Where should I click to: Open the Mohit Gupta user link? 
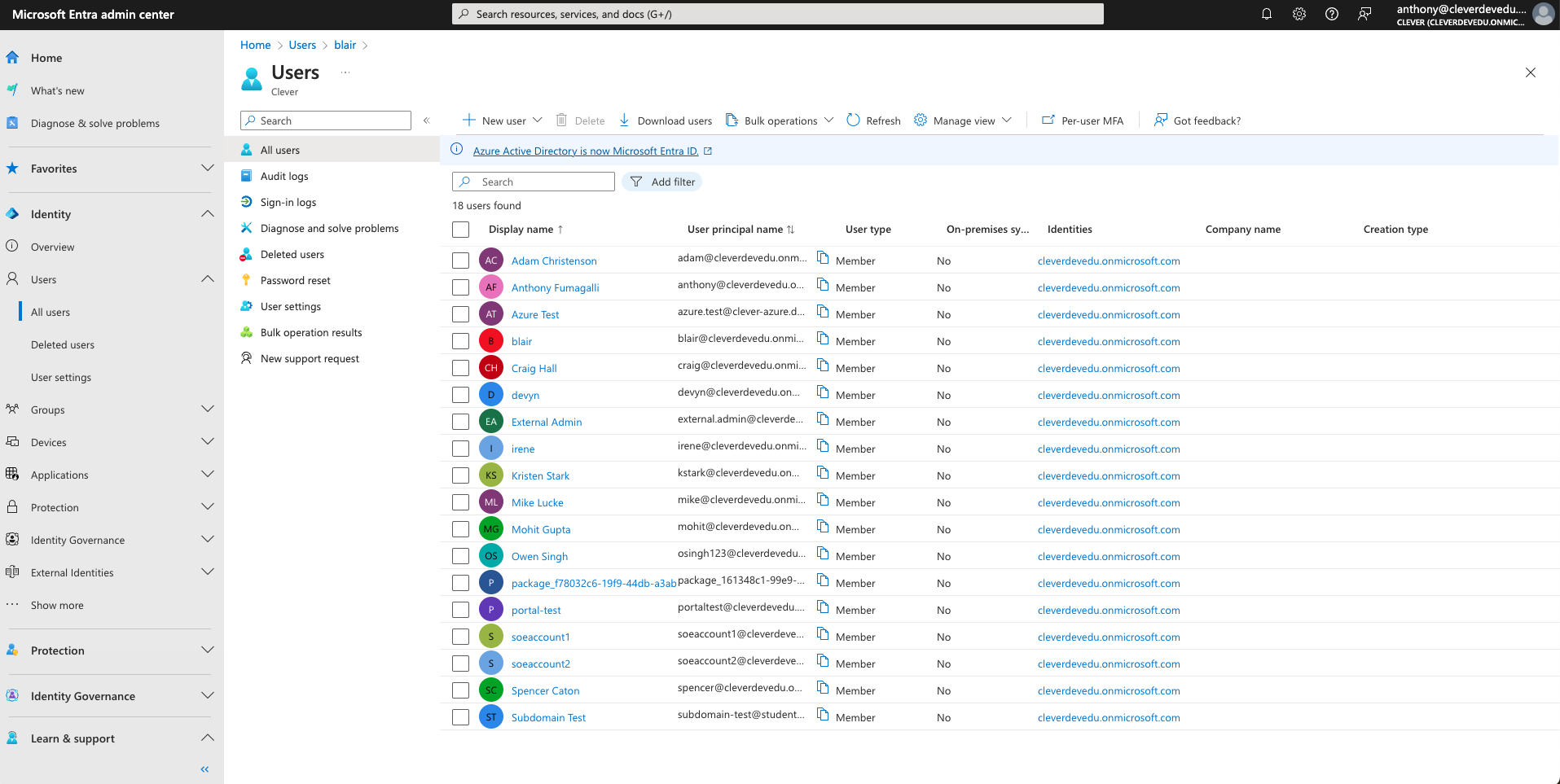coord(541,529)
